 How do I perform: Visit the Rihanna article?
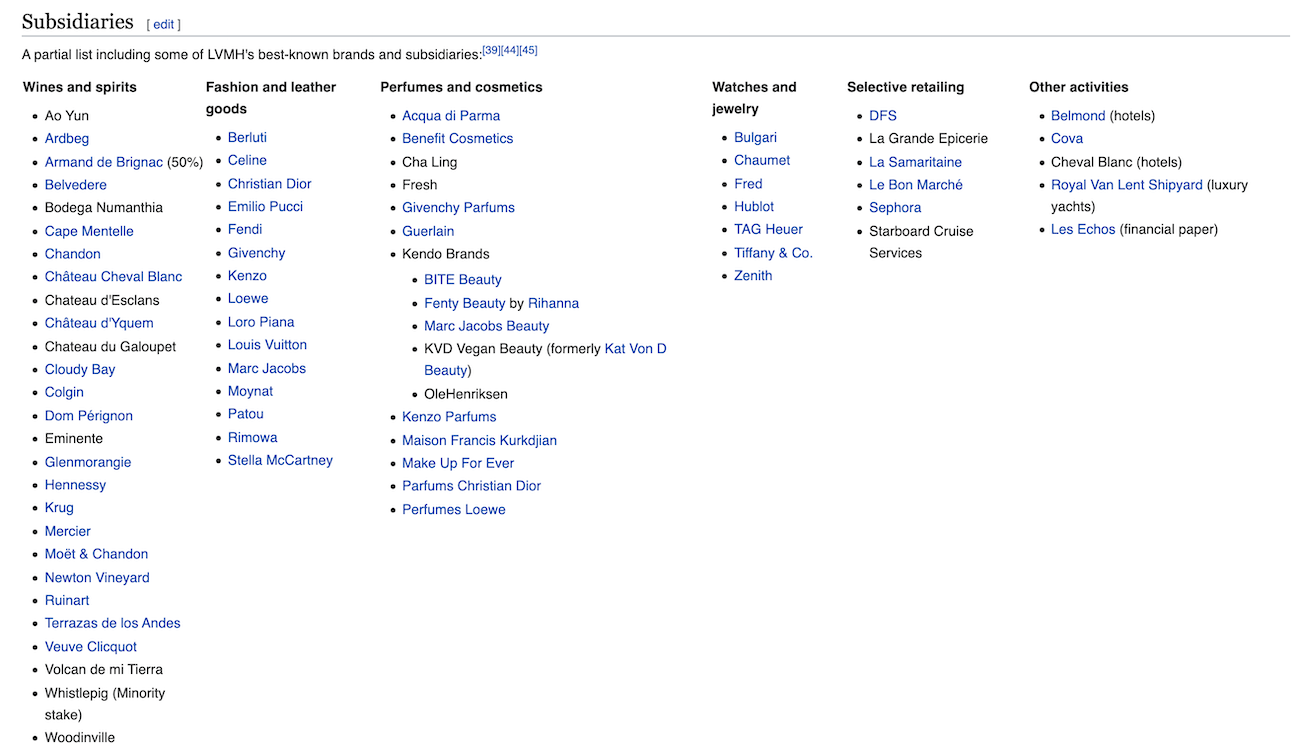pyautogui.click(x=554, y=303)
